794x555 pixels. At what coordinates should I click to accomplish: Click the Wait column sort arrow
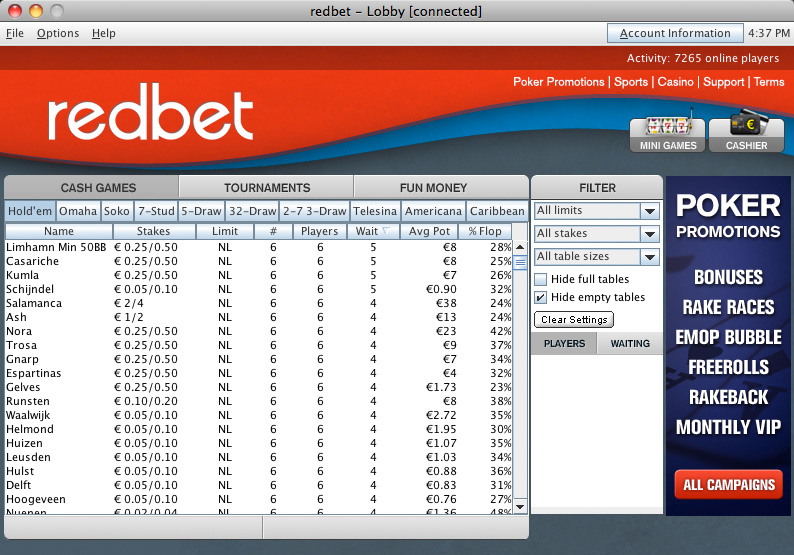pos(386,231)
